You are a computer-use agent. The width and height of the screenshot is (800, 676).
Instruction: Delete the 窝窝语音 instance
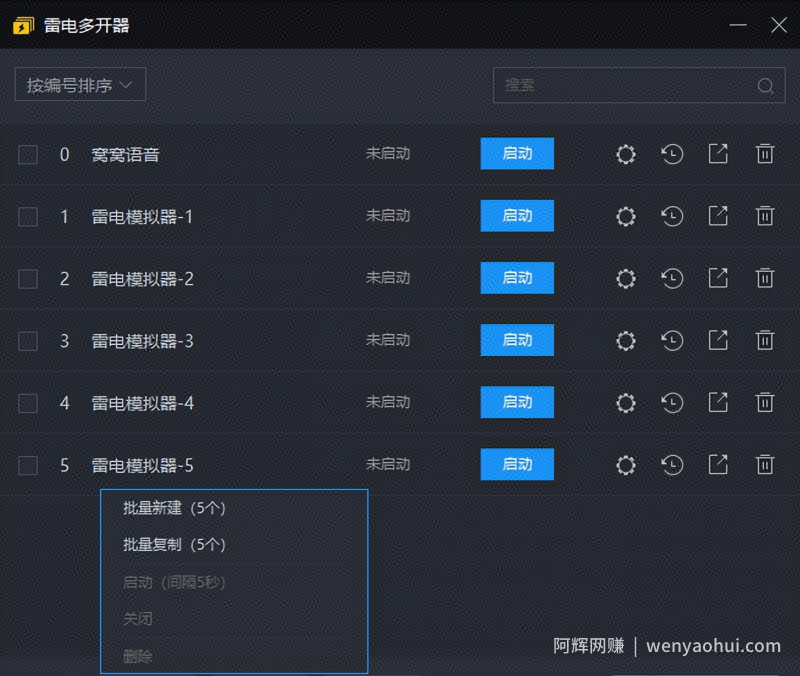tap(764, 154)
